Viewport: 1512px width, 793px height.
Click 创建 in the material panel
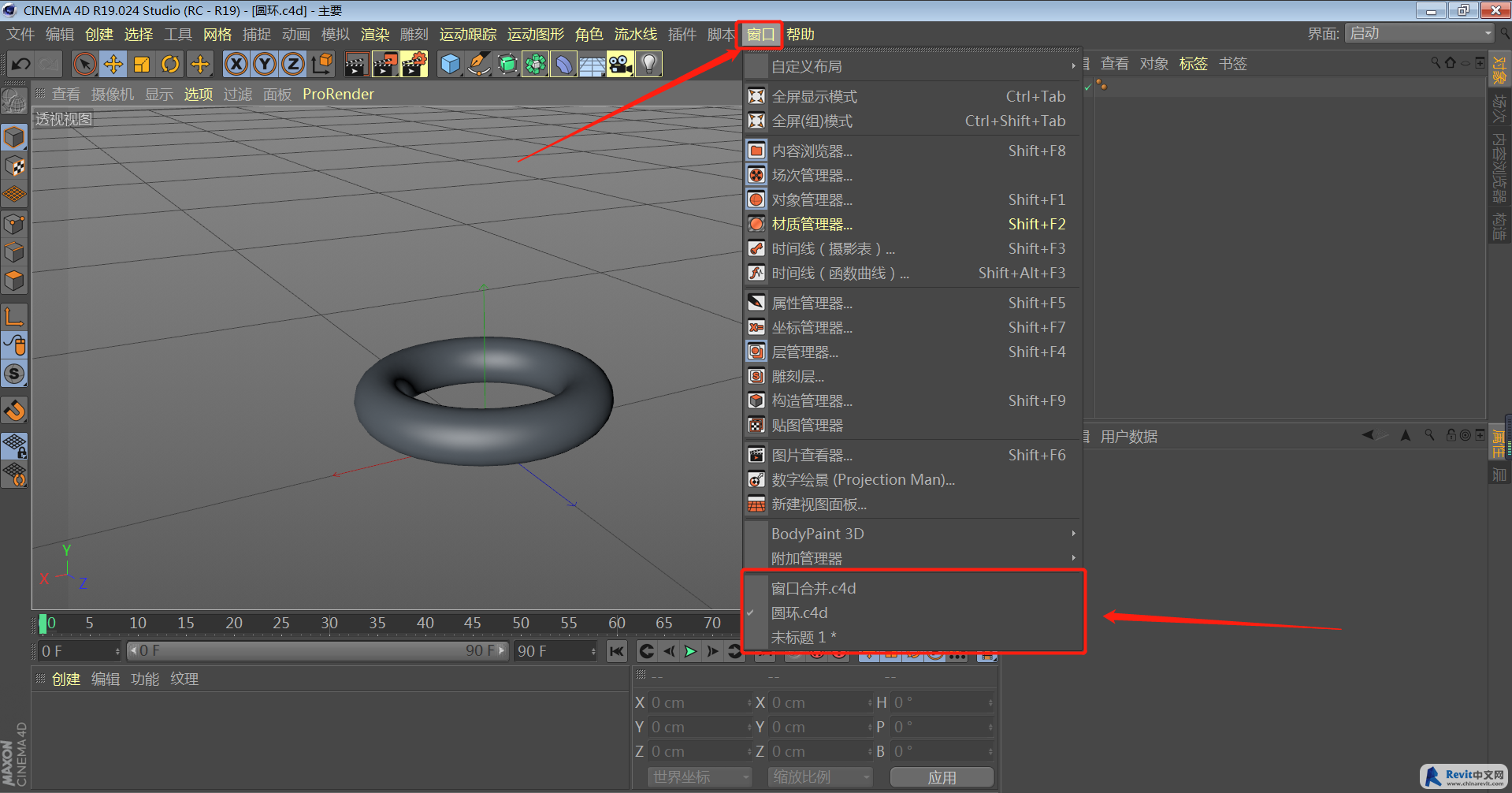pos(66,679)
